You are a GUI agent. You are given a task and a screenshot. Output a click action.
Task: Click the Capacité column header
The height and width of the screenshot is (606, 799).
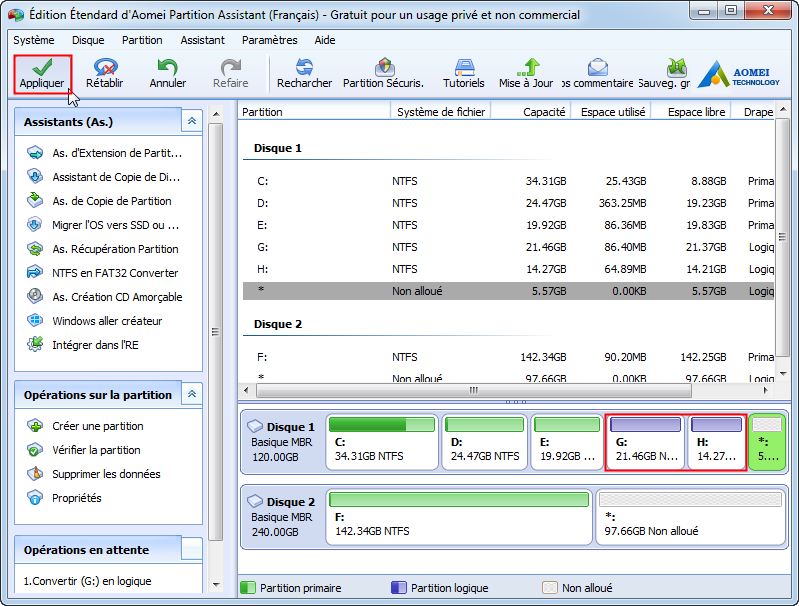543,112
